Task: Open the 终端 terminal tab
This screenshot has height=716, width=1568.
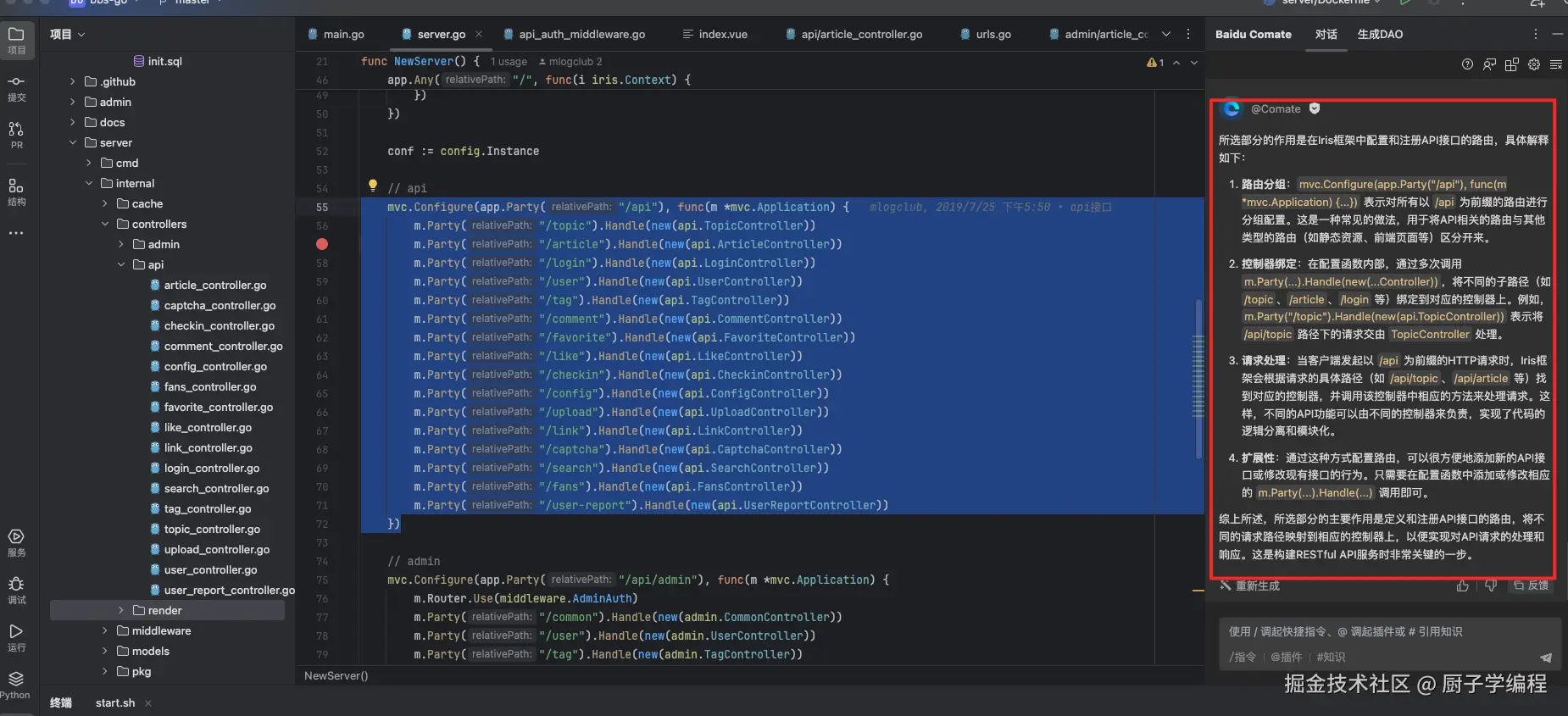Action: (61, 702)
